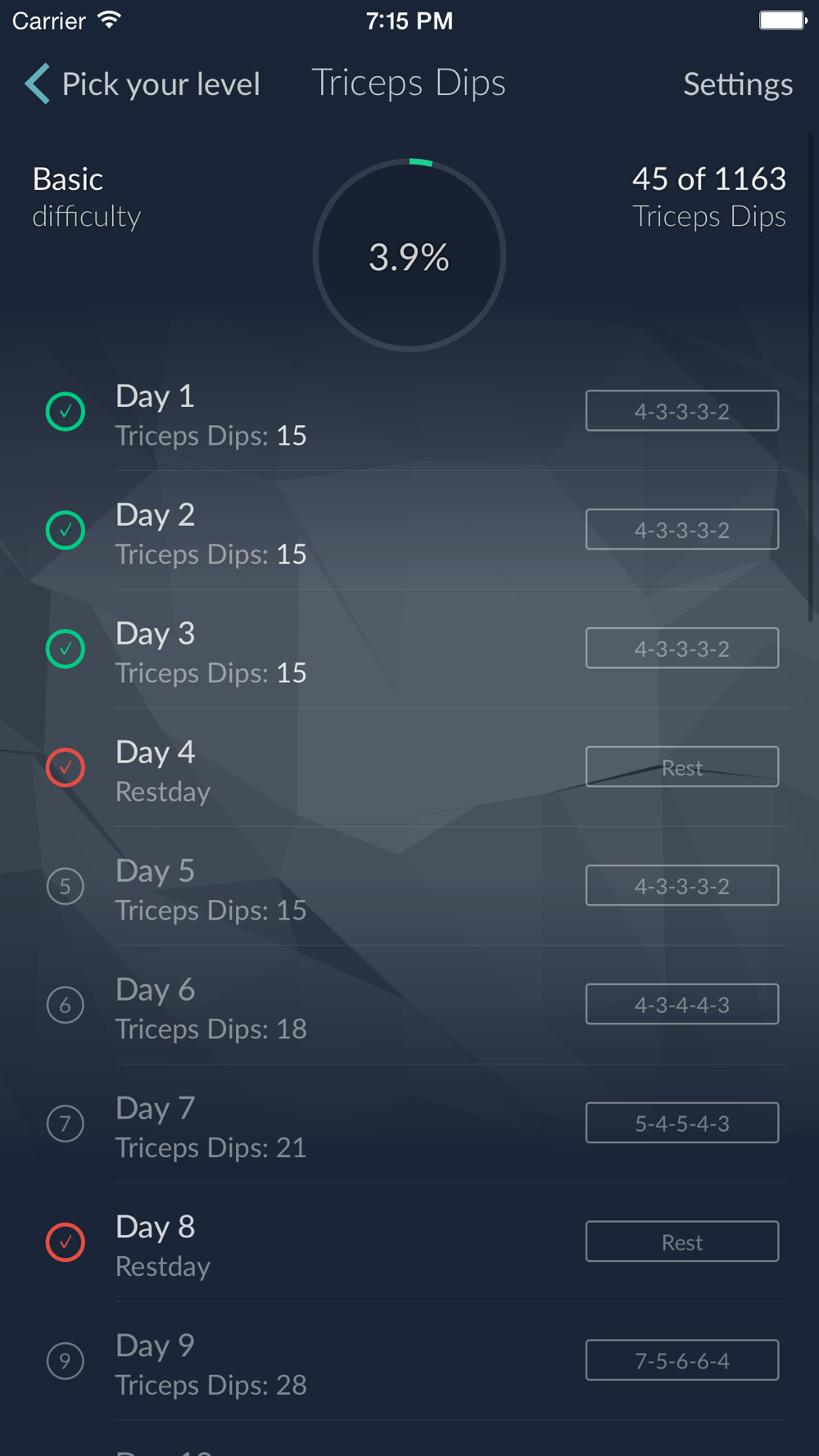Toggle the green checkmark for Day 2
The width and height of the screenshot is (819, 1456).
[x=66, y=530]
